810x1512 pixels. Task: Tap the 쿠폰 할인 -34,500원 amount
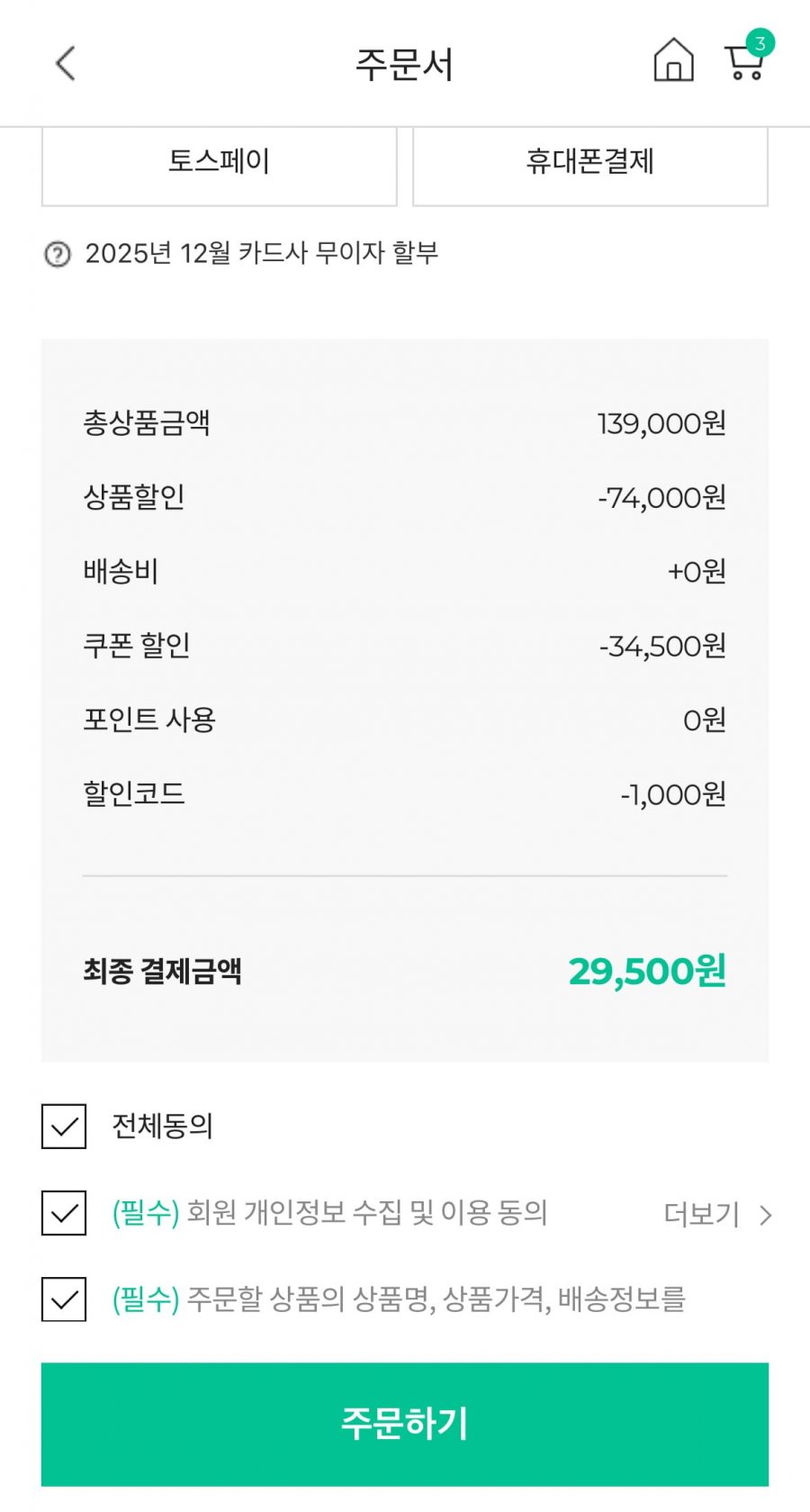[x=662, y=647]
